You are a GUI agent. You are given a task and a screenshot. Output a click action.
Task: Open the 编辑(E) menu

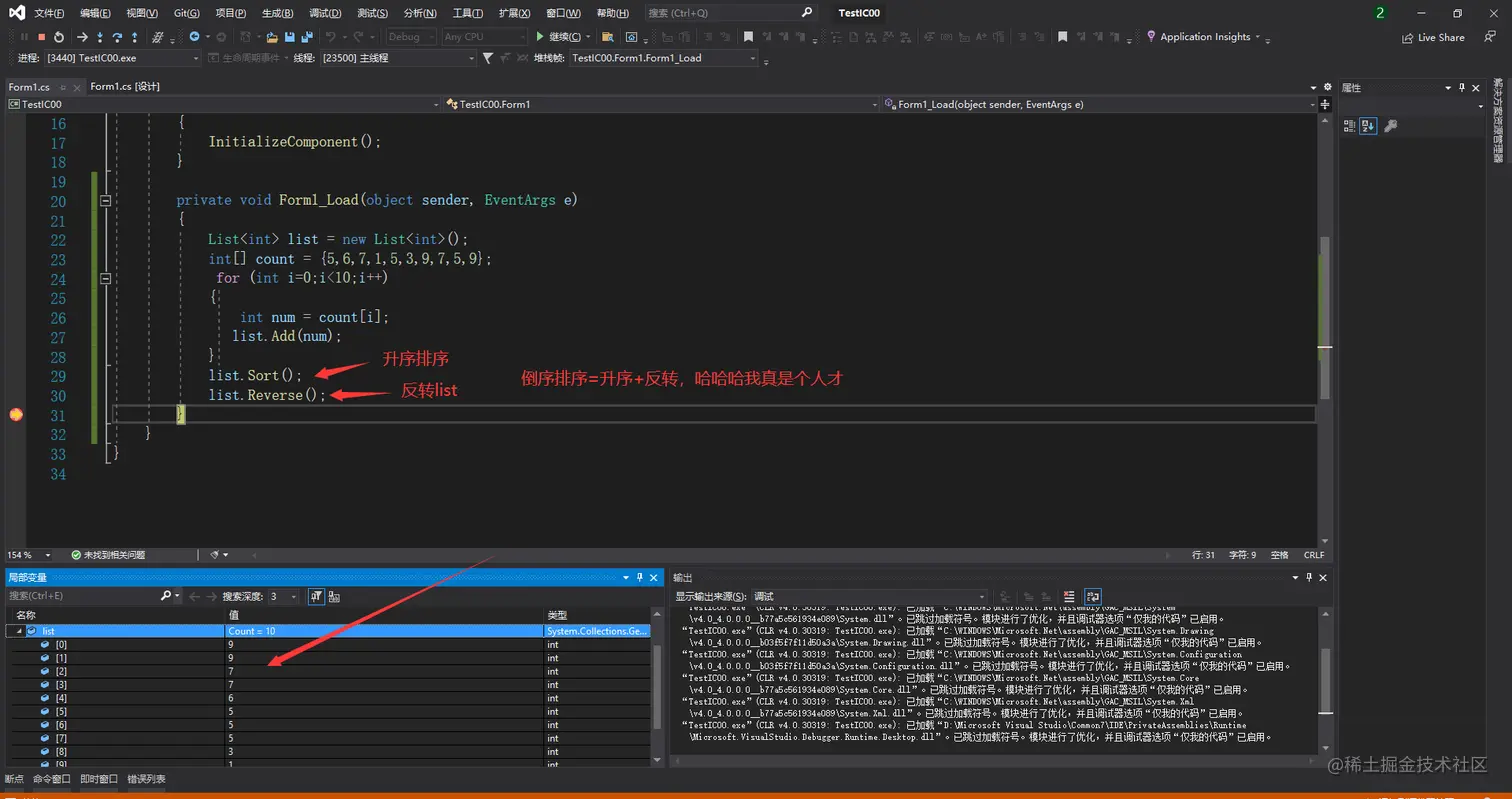[x=96, y=13]
